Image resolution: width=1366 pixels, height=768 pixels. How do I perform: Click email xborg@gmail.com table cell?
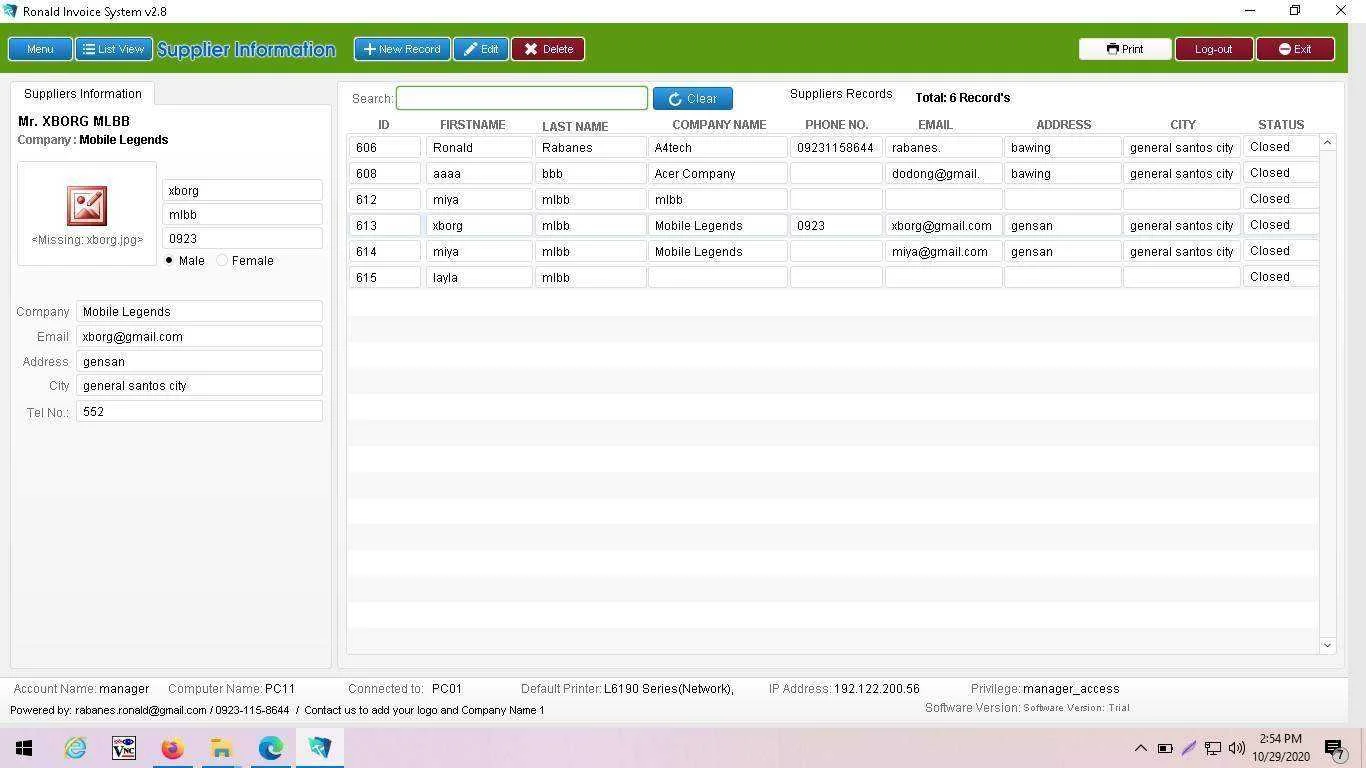944,226
